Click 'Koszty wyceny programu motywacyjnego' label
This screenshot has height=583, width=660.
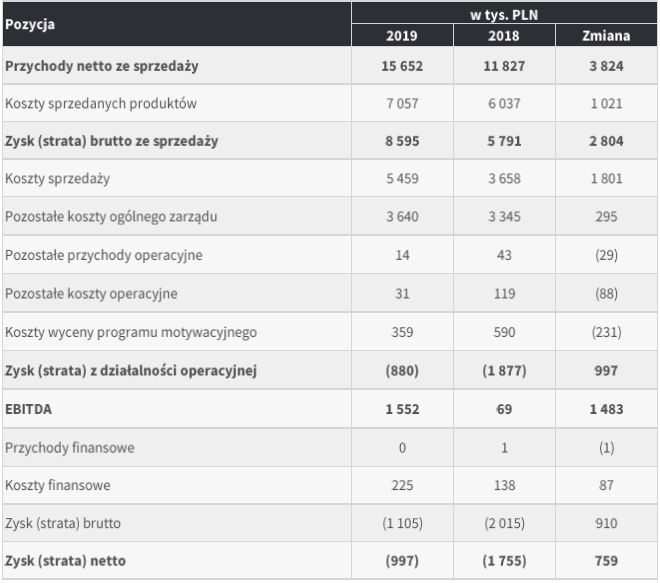(124, 332)
